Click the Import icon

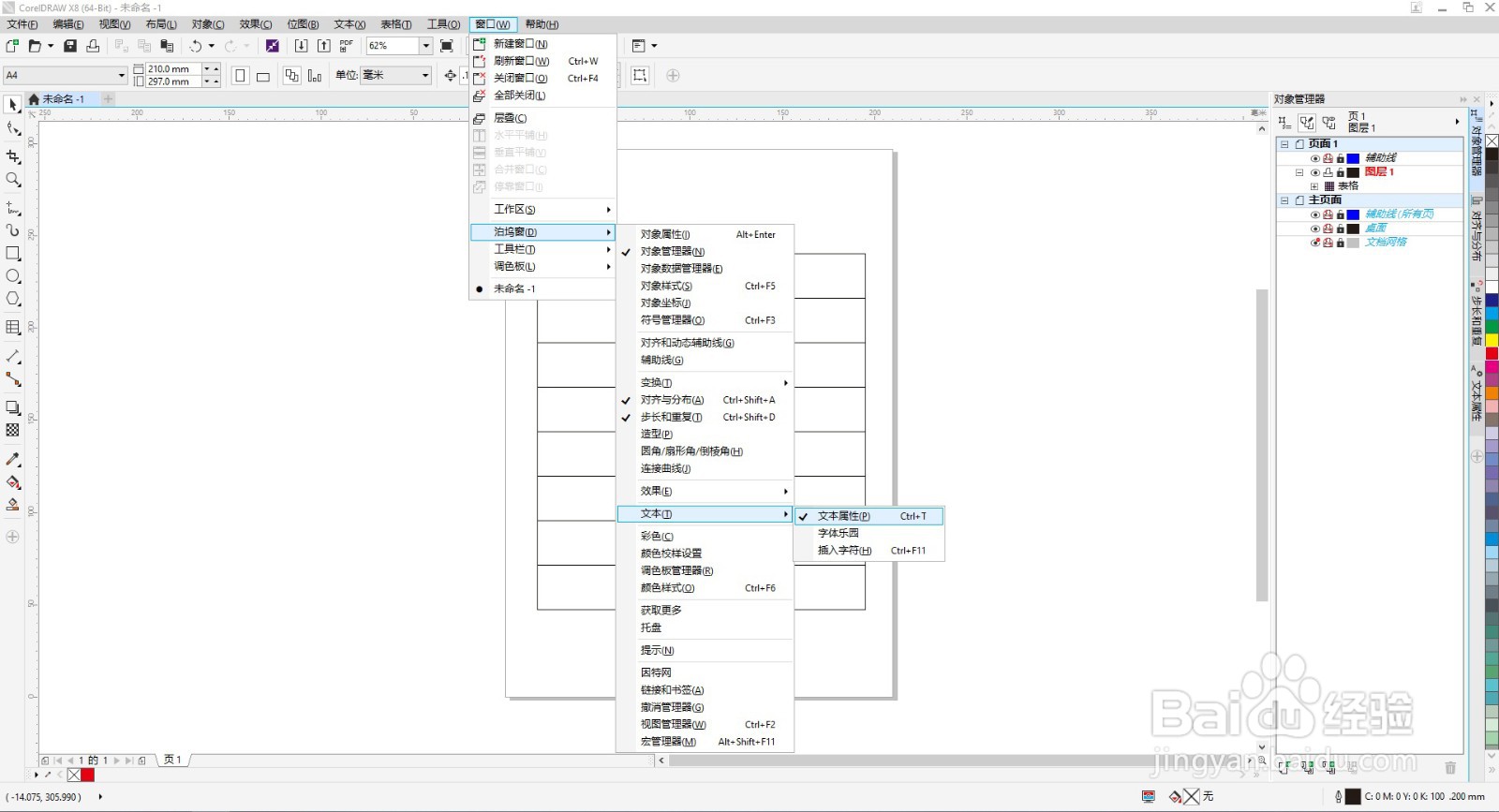pos(301,45)
